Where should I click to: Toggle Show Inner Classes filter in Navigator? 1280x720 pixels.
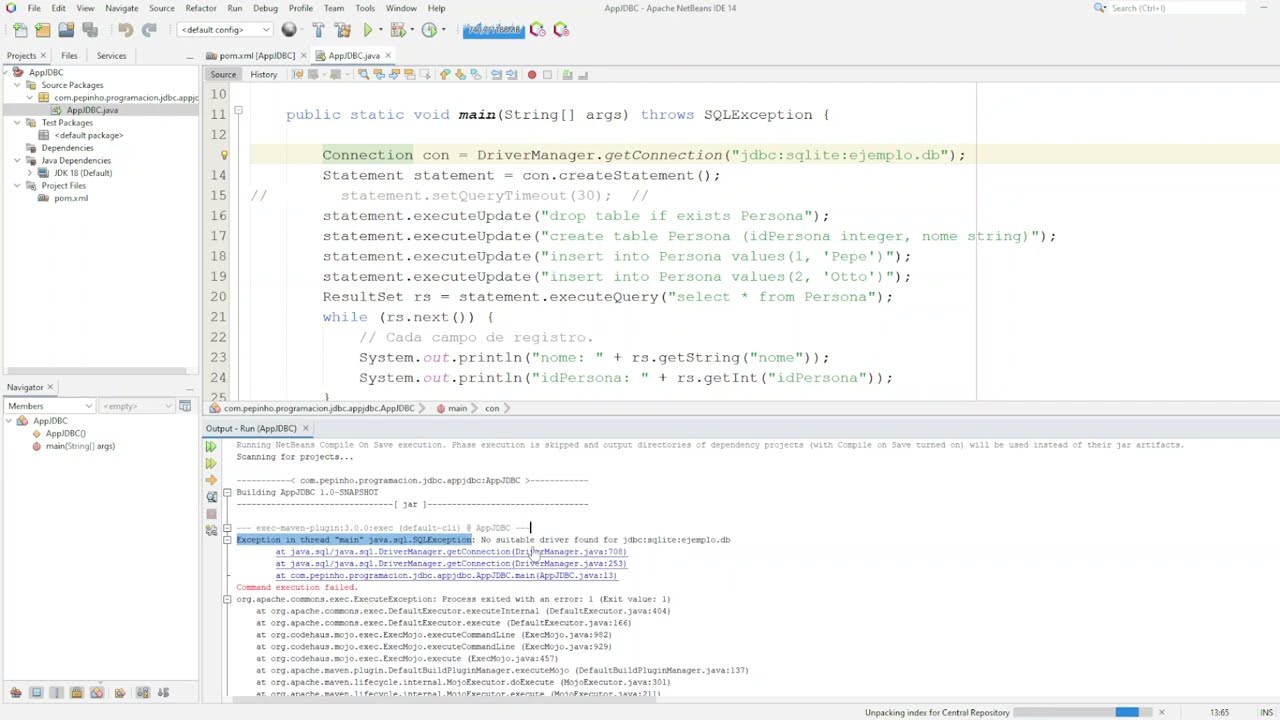click(97, 693)
